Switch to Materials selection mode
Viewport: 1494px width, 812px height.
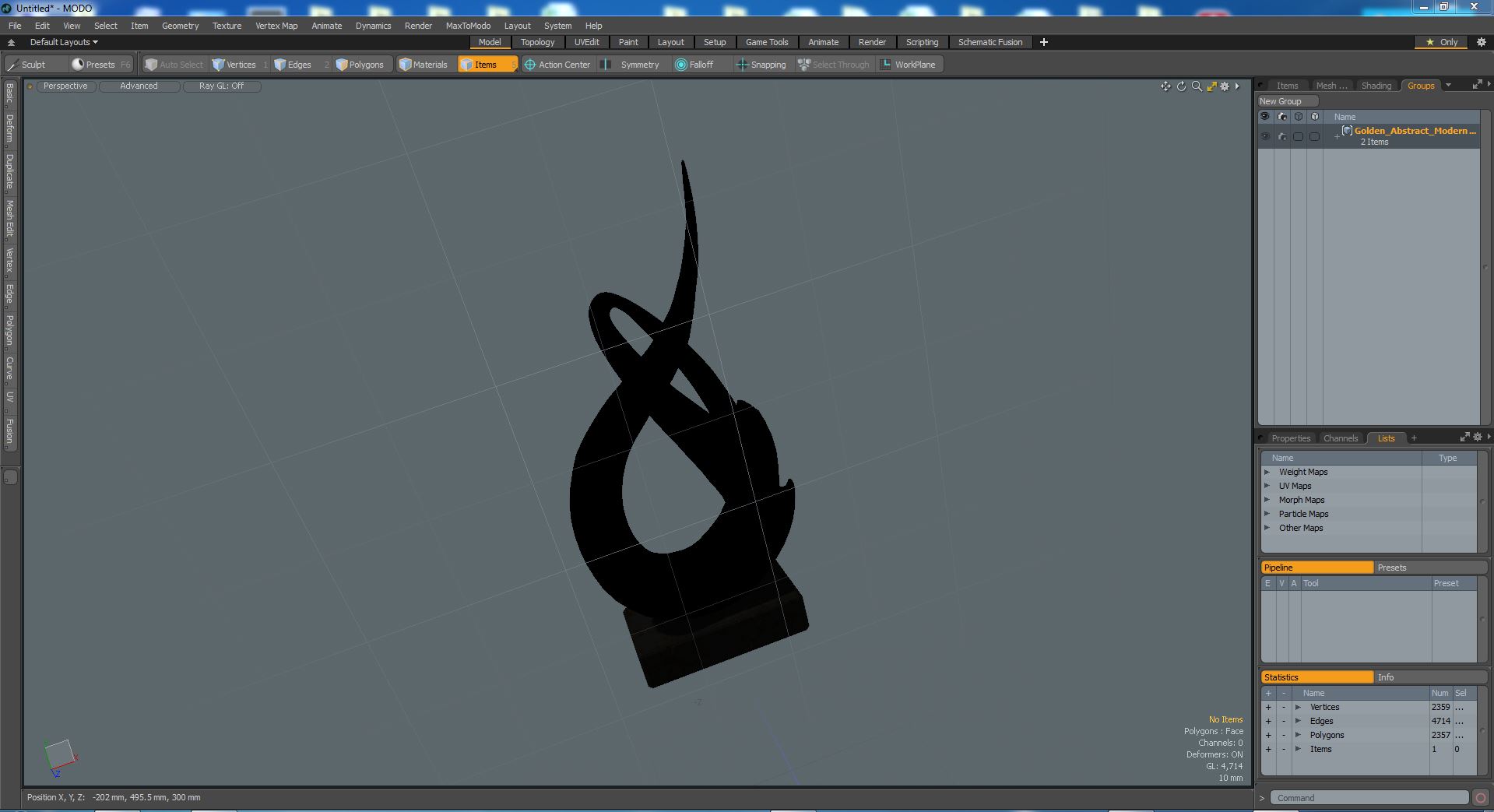424,65
